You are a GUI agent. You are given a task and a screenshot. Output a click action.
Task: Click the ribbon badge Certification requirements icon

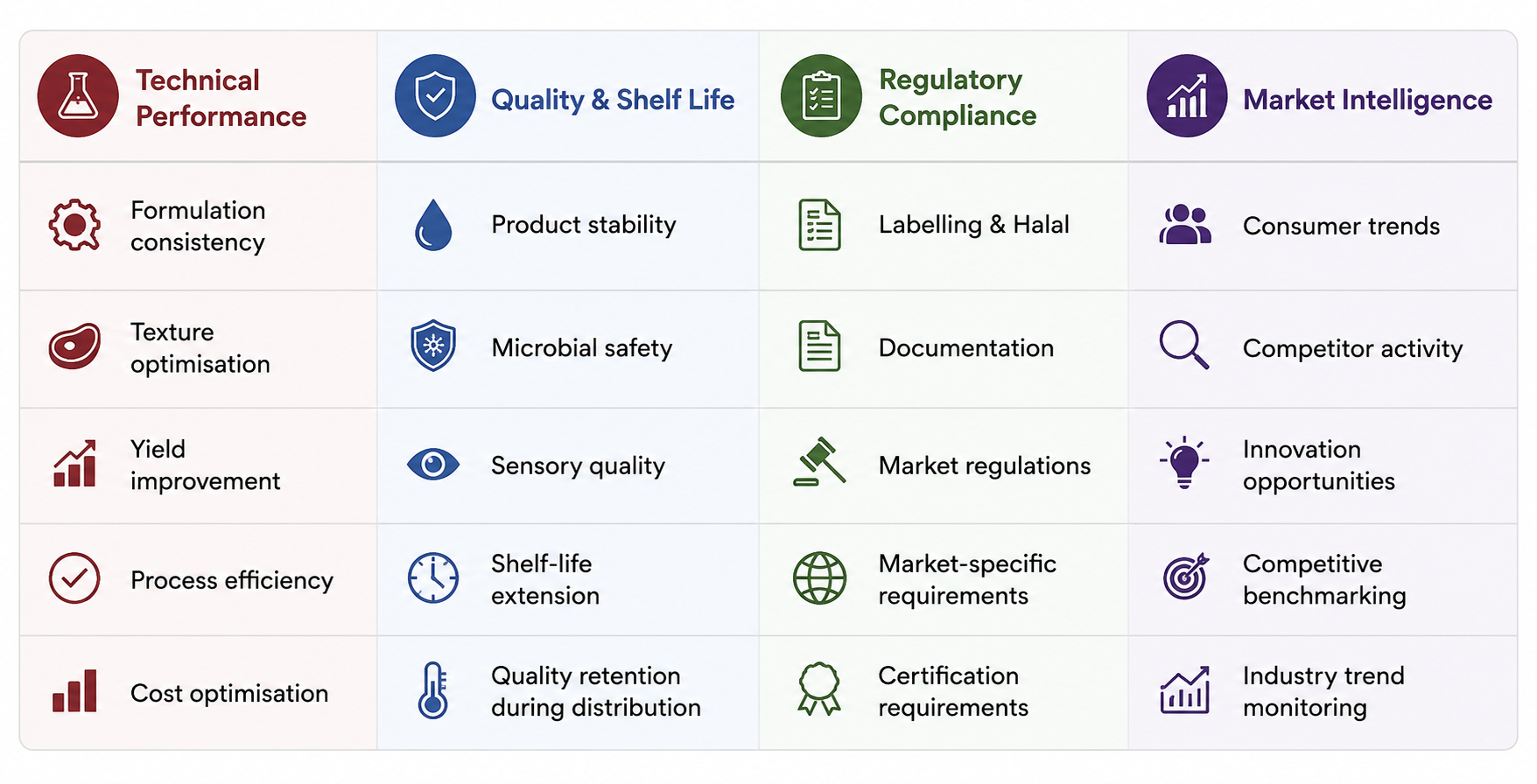pos(819,689)
